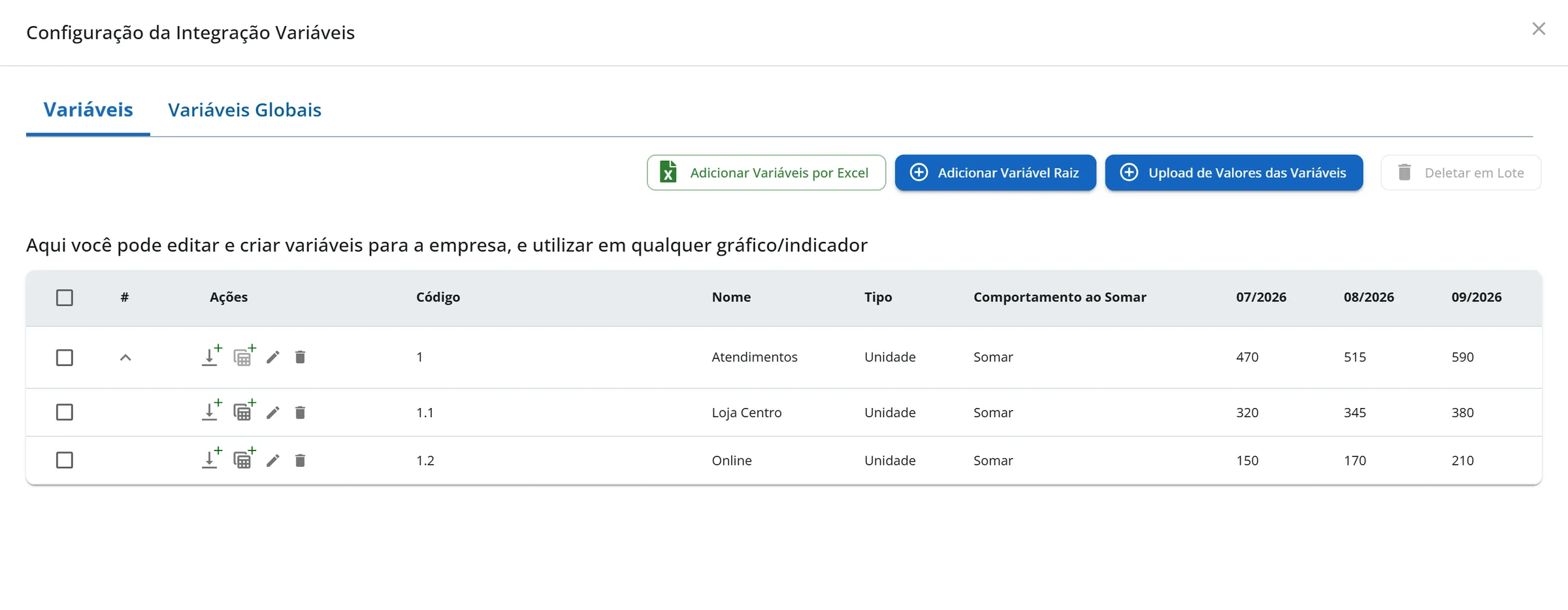1568x610 pixels.
Task: Click Adicionar Variável Raiz button
Action: (996, 173)
